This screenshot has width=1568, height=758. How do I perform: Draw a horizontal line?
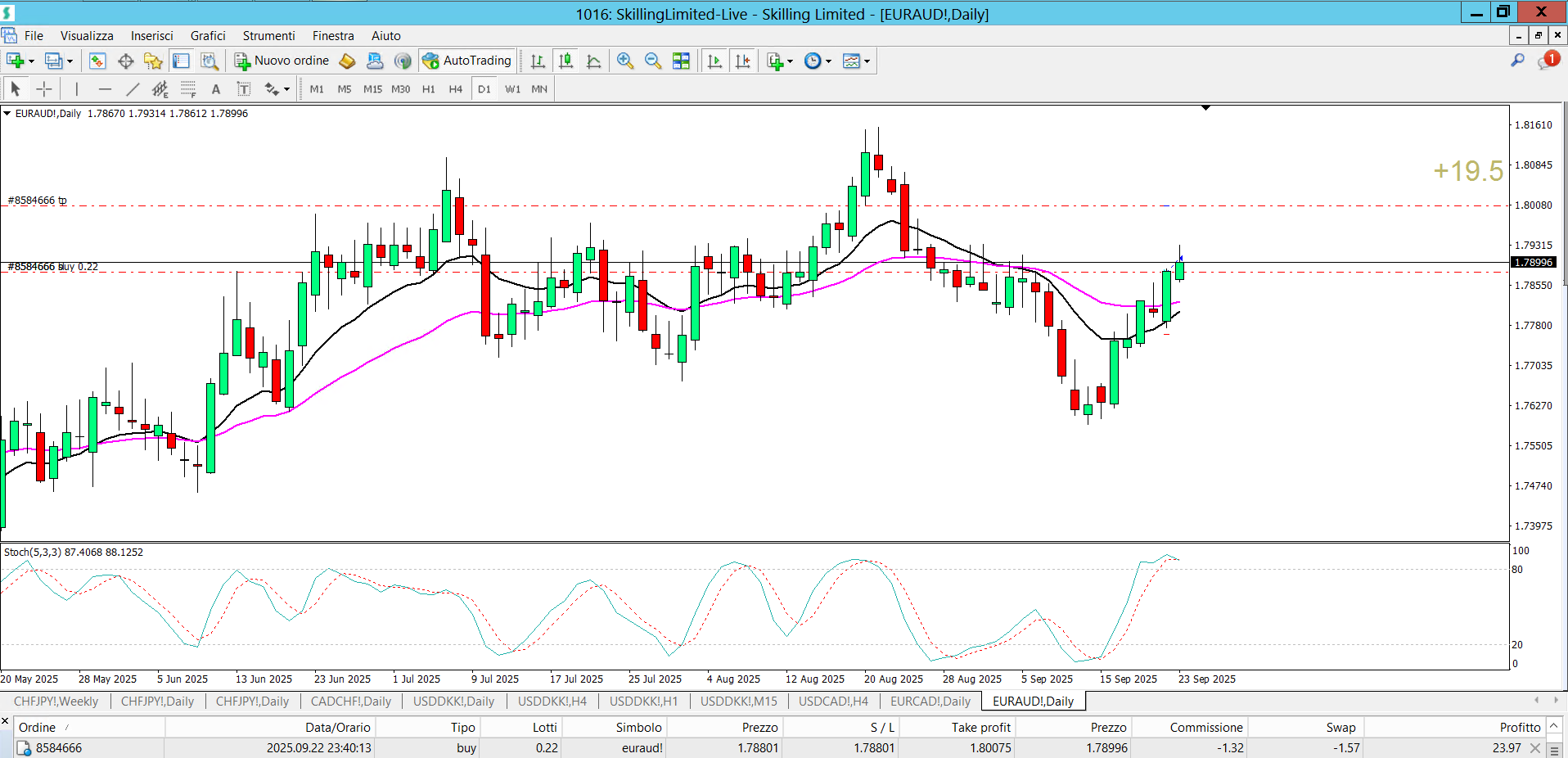coord(105,89)
